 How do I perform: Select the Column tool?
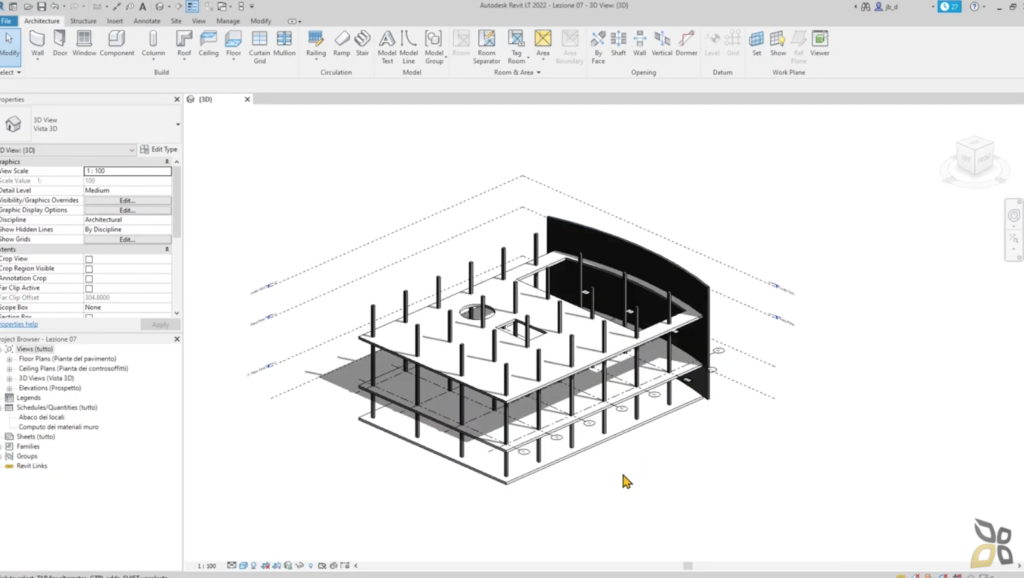(153, 44)
